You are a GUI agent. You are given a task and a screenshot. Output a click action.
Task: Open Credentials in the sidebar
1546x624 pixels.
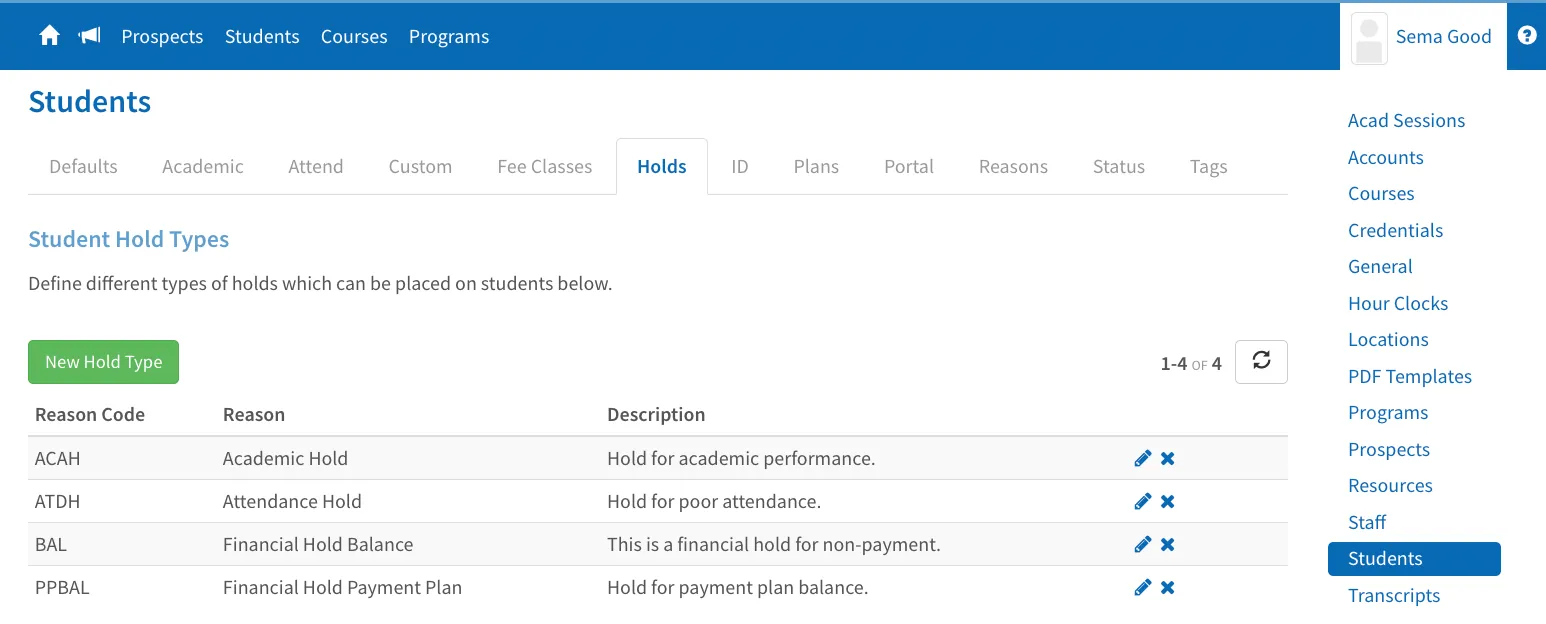click(x=1395, y=230)
